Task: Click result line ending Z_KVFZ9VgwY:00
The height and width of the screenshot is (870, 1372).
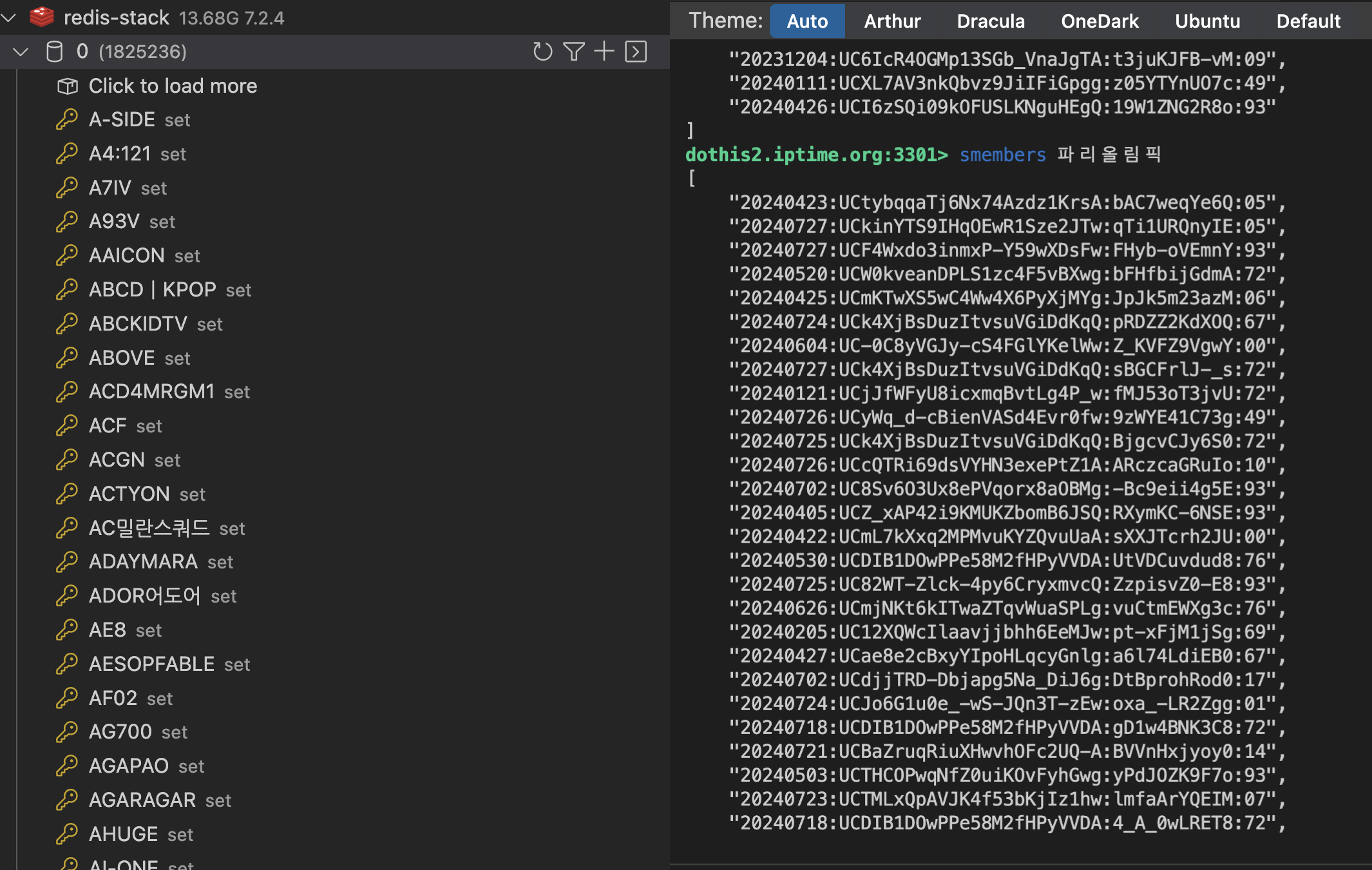Action: (1007, 345)
